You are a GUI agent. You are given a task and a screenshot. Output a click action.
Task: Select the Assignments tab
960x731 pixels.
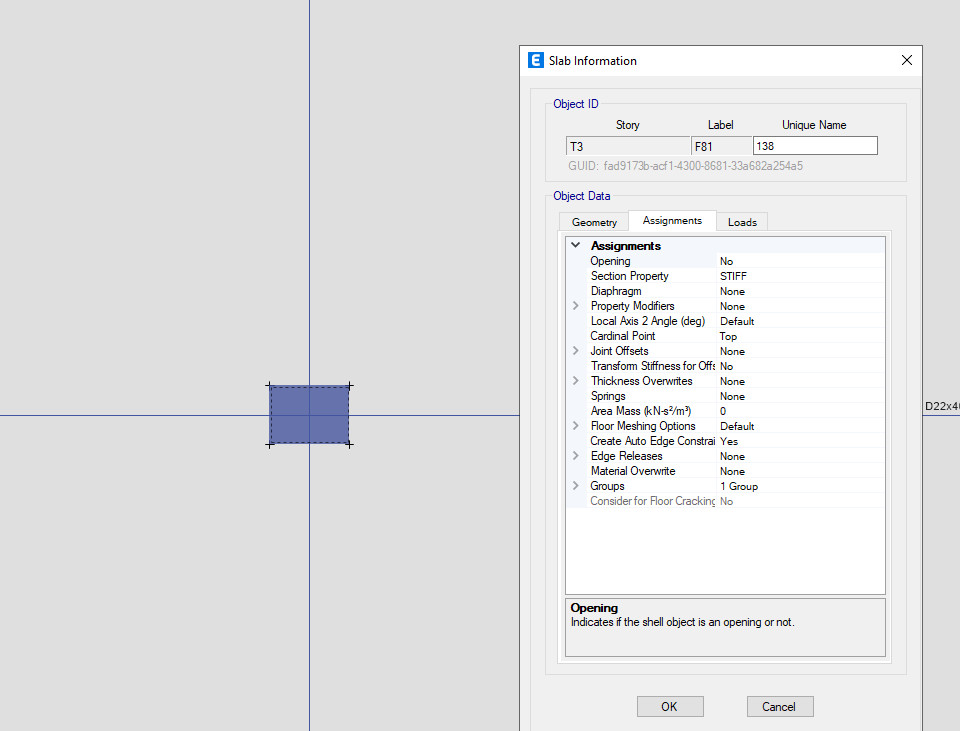tap(672, 221)
